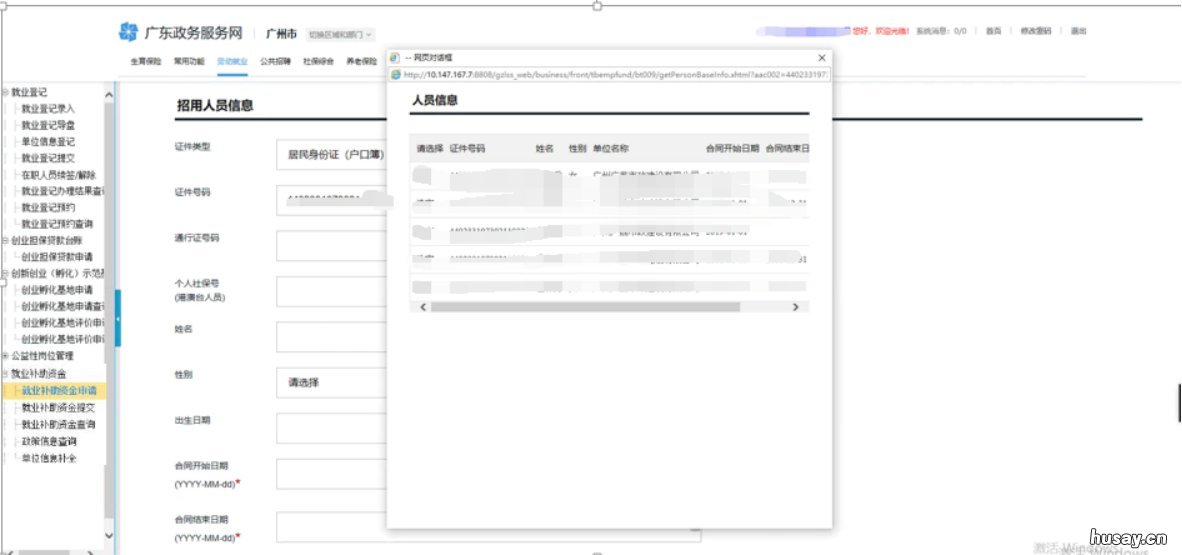Click the 修改密码 link
1182x555 pixels.
1035,32
